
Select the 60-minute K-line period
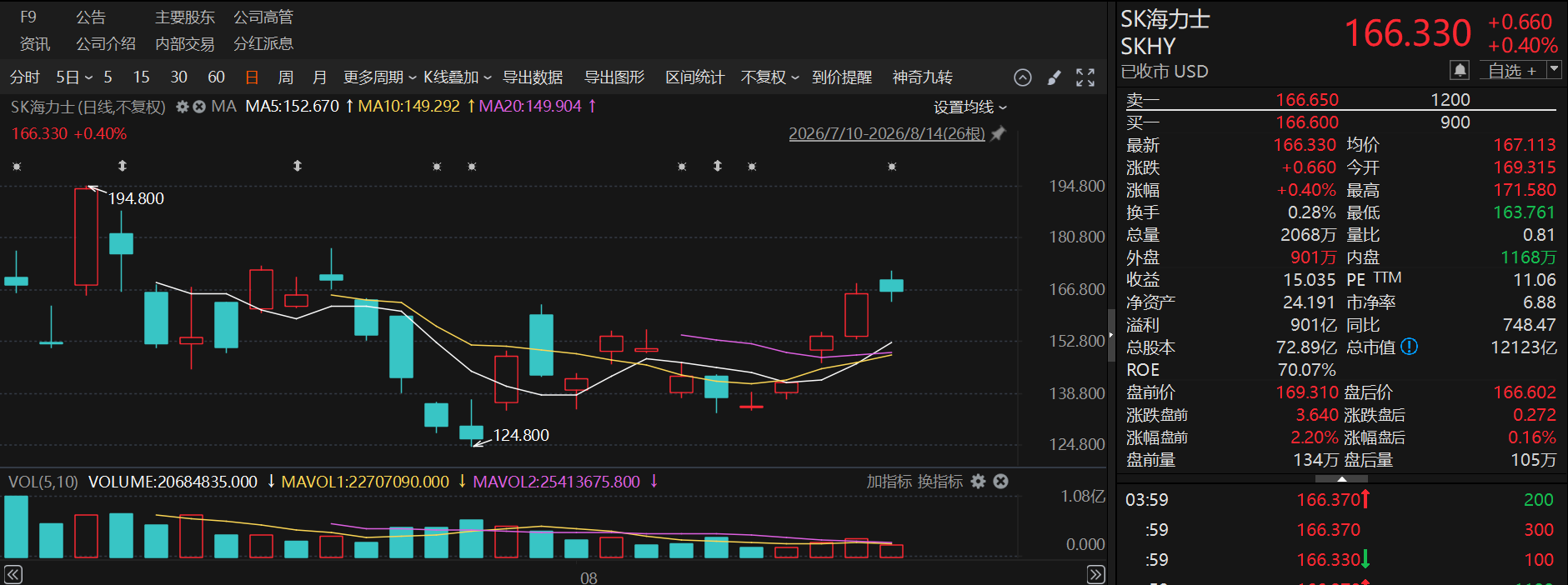click(x=216, y=77)
